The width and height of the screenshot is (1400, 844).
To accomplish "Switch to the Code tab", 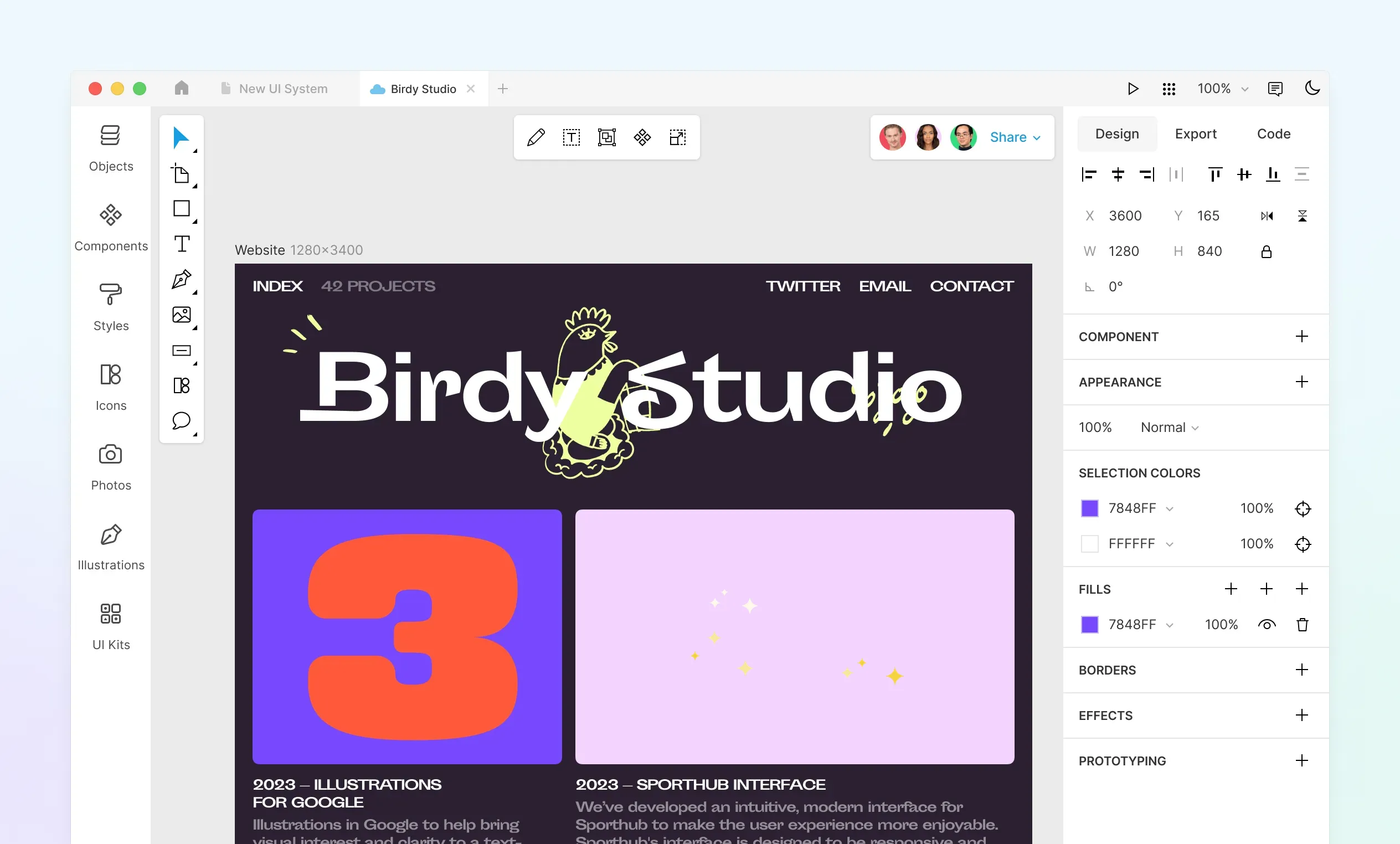I will pyautogui.click(x=1274, y=133).
